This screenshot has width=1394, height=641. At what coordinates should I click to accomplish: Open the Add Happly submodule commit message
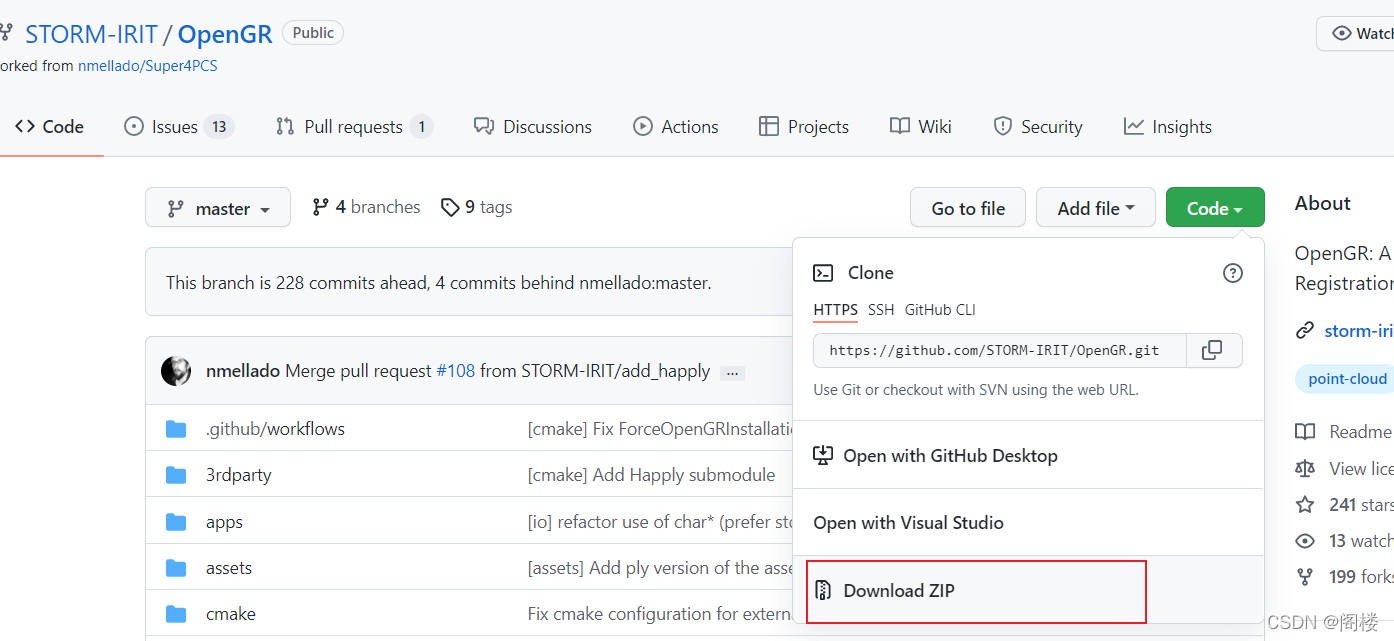(x=651, y=475)
